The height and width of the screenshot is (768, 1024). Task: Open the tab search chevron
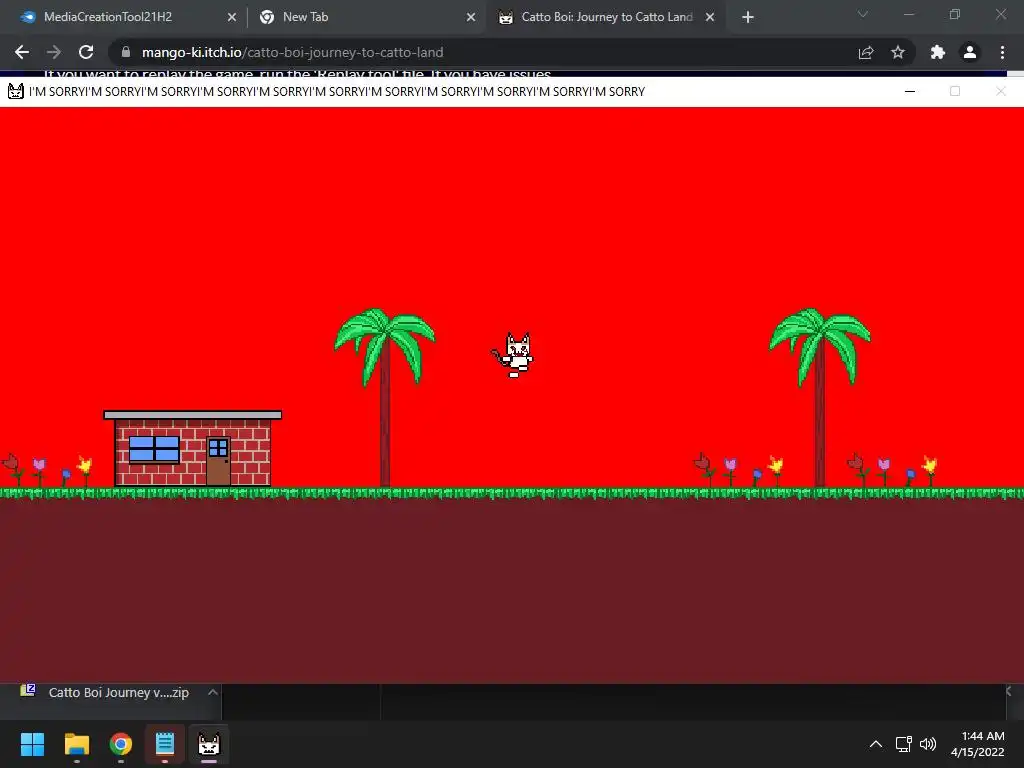pyautogui.click(x=863, y=14)
